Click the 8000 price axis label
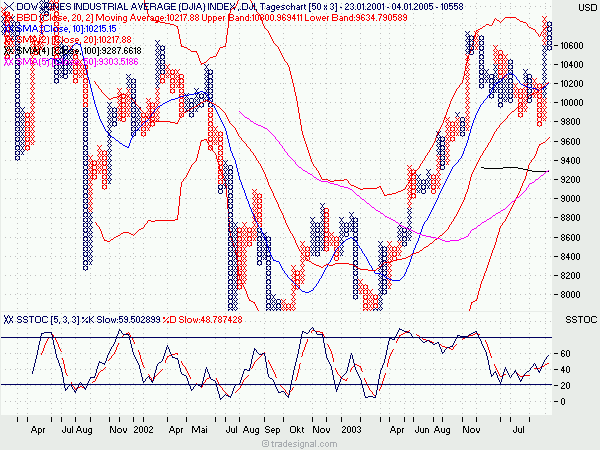The height and width of the screenshot is (450, 600). (570, 295)
